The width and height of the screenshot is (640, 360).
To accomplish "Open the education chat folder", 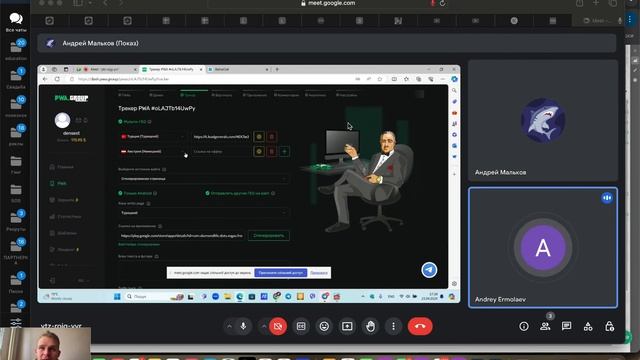I will pos(16,50).
